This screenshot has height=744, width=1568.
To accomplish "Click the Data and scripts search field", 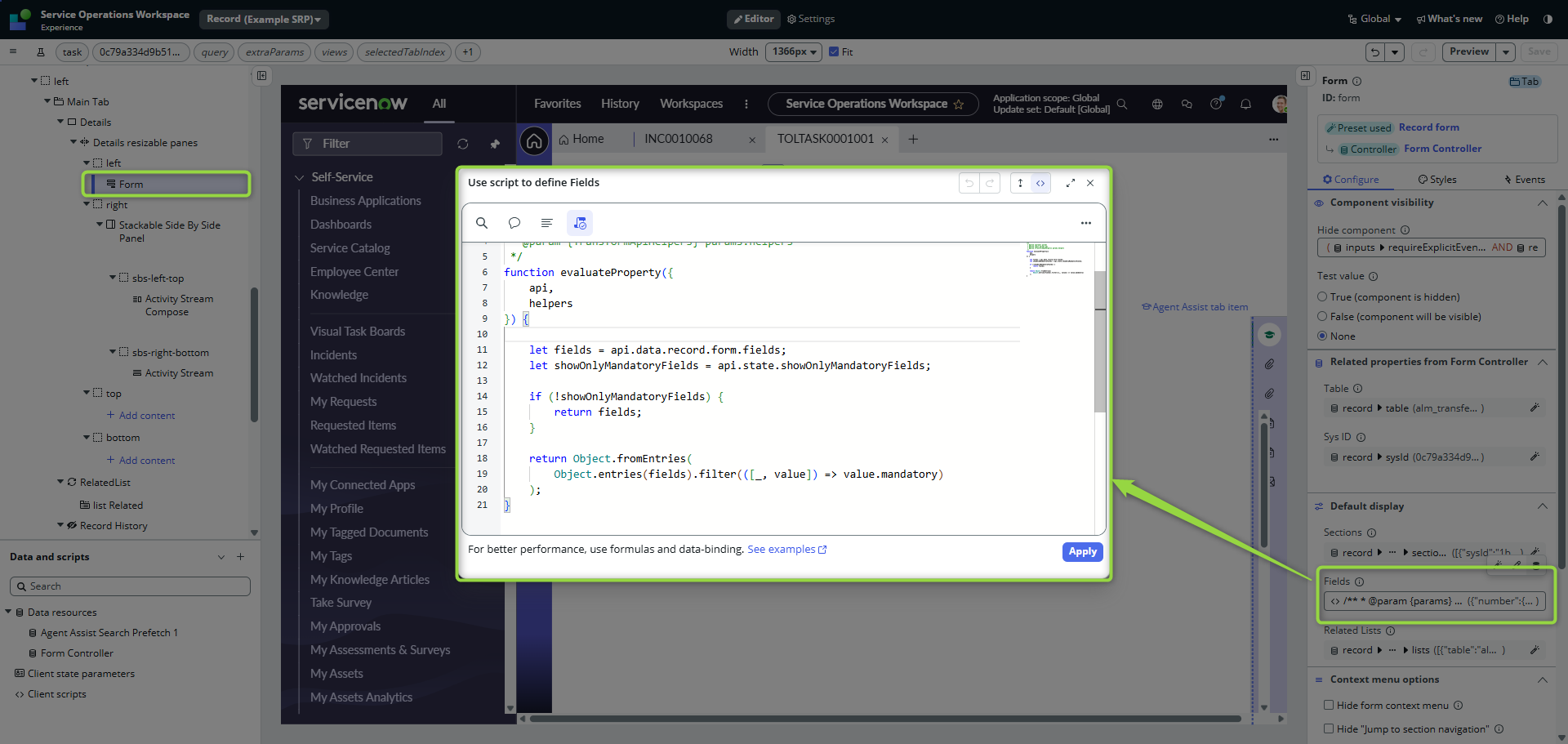I will [x=131, y=586].
